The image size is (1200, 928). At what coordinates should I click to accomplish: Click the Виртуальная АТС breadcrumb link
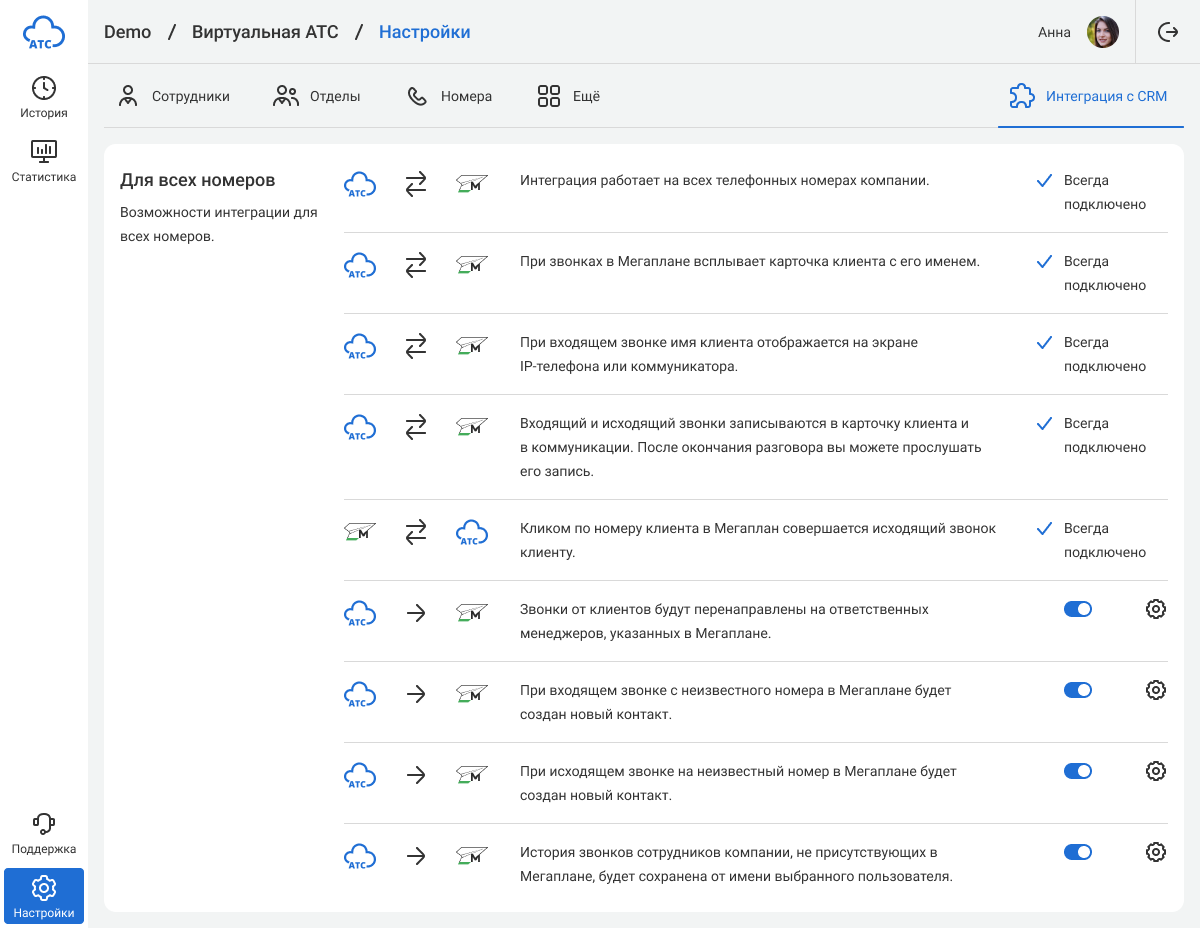[265, 32]
